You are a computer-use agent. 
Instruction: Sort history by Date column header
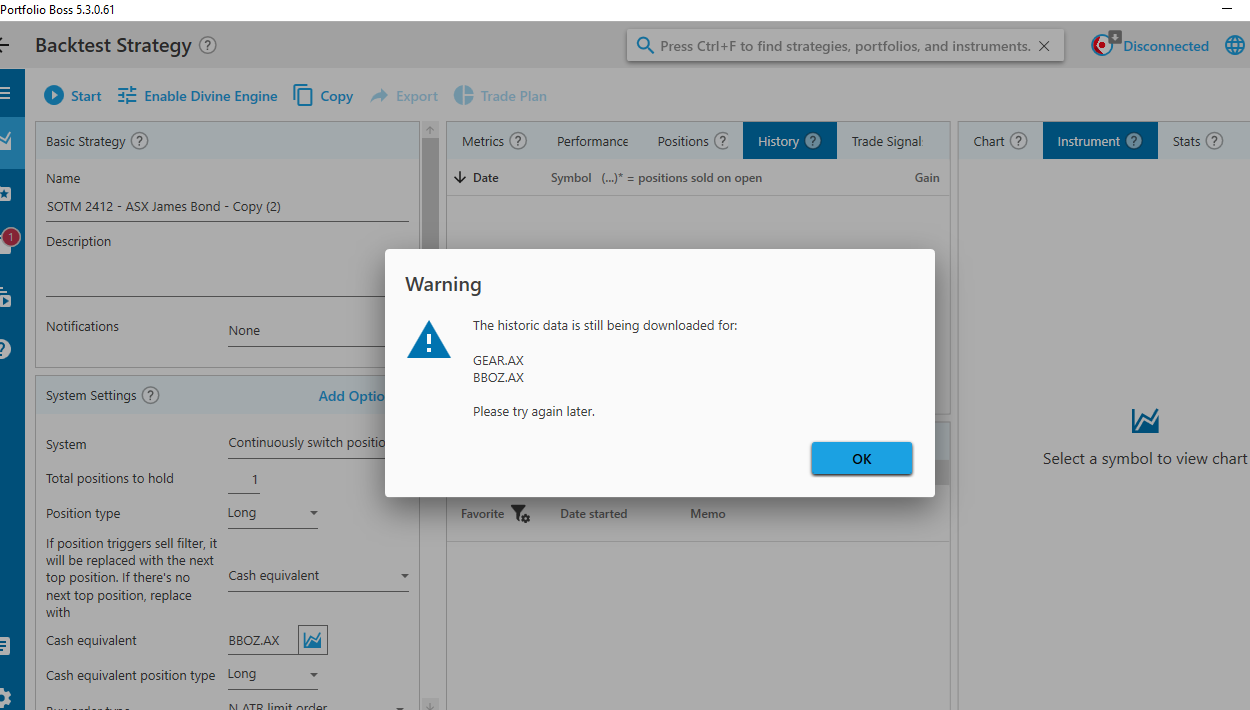485,178
